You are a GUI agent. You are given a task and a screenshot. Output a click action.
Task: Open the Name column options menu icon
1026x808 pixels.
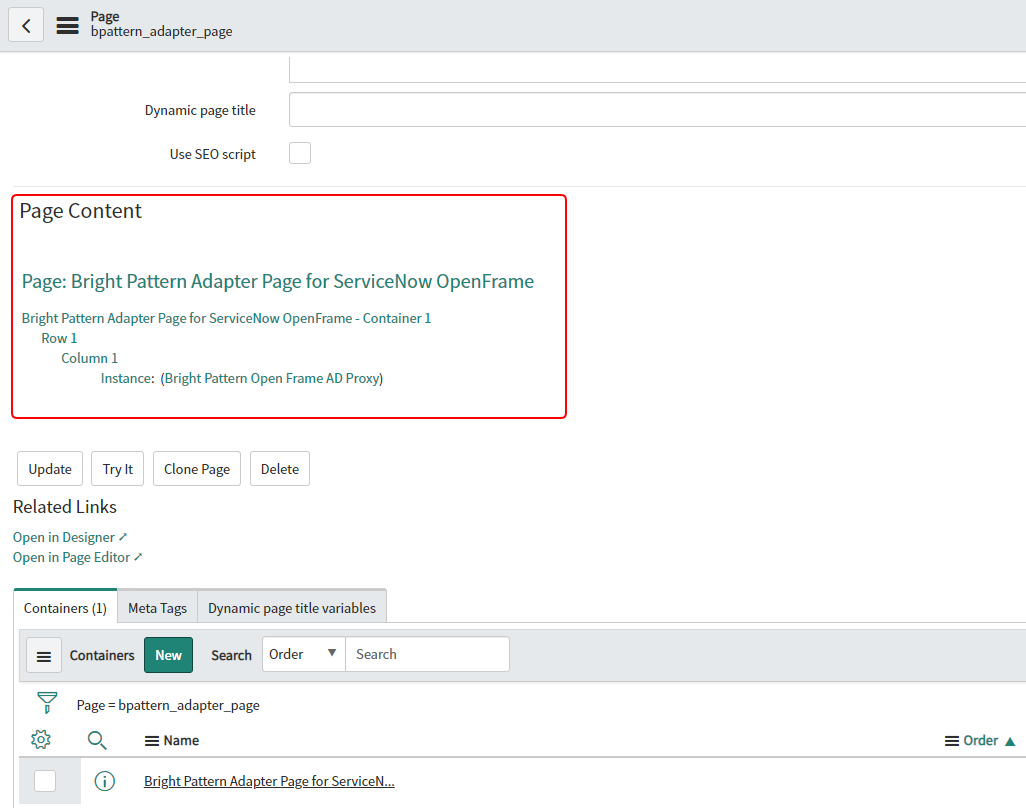tap(152, 741)
